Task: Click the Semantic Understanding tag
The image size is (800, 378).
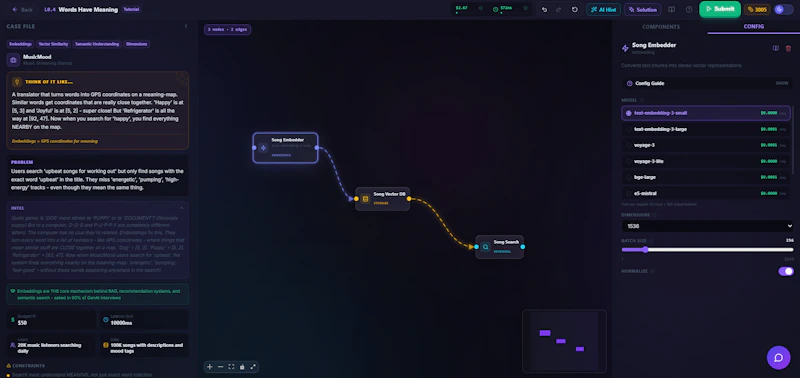Action: pos(97,44)
